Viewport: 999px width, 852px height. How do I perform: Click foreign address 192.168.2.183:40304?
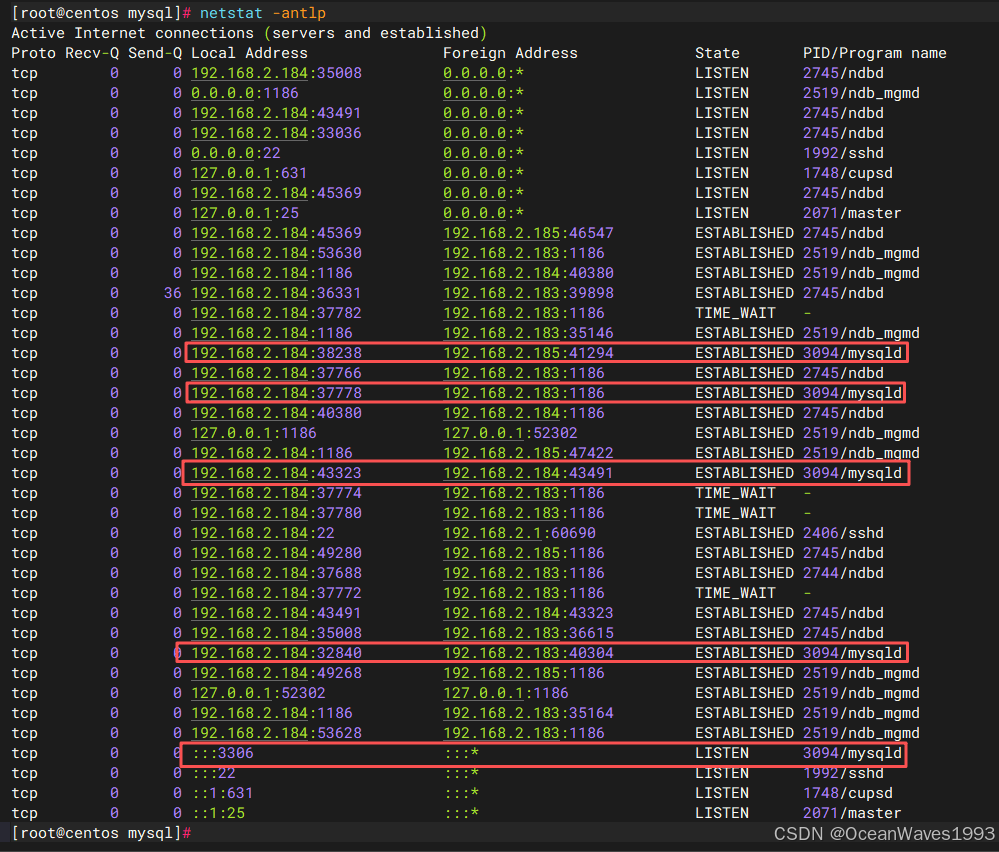coord(528,653)
